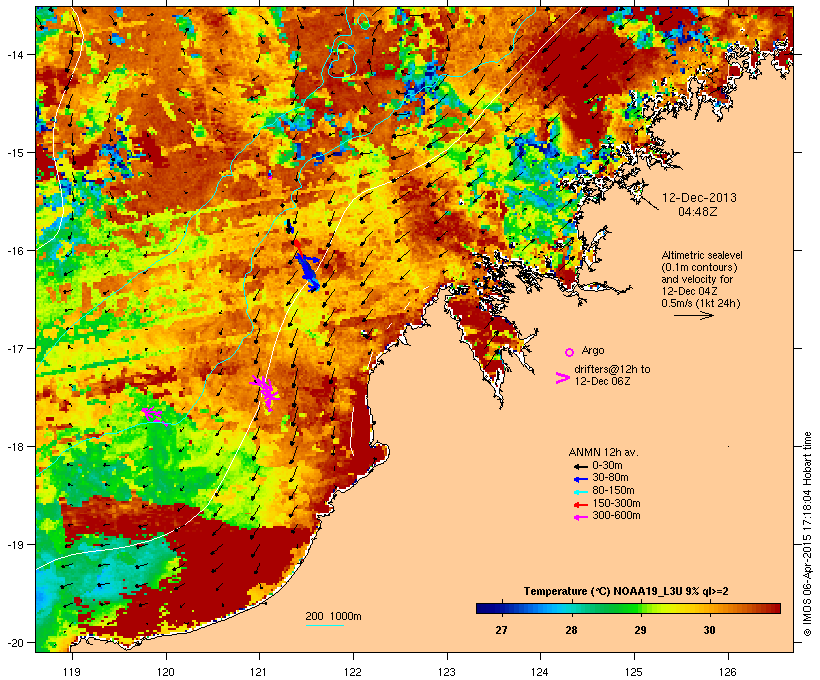Viewport: 820px width, 680px height.
Task: Click the temperature color bar legend
Action: point(628,608)
